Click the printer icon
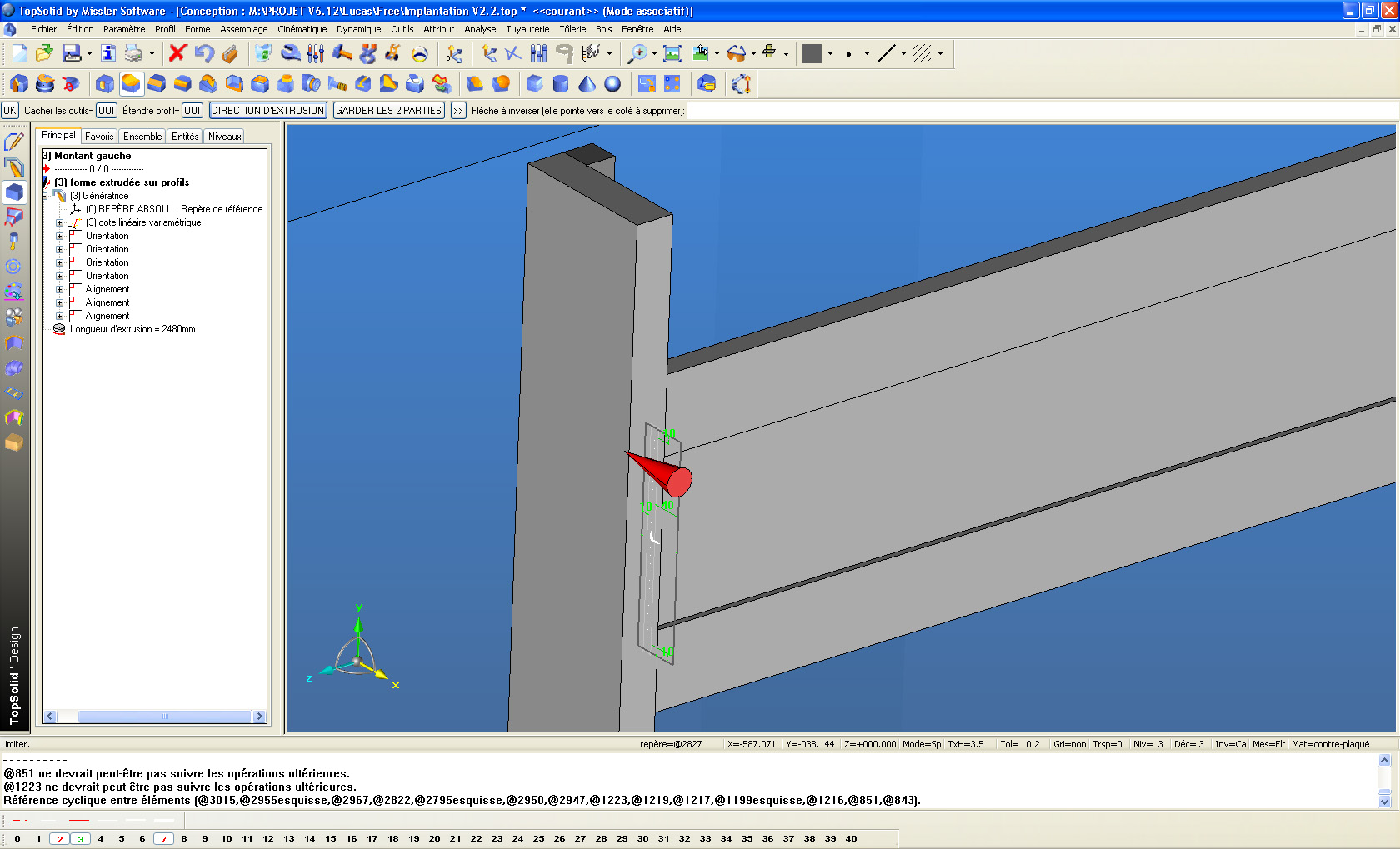The image size is (1400, 849). point(133,53)
